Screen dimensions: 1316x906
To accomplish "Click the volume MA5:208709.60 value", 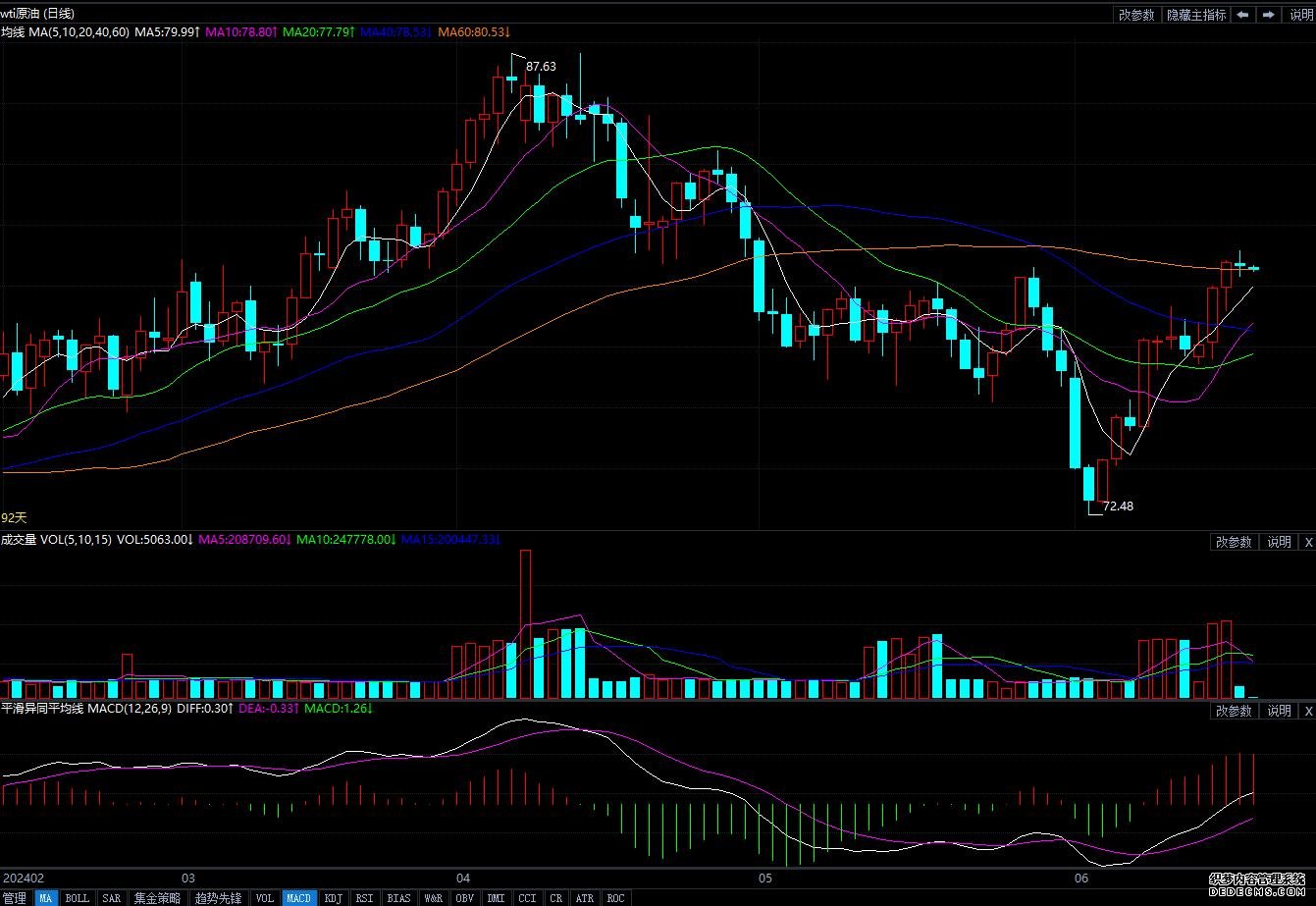I will pyautogui.click(x=246, y=540).
